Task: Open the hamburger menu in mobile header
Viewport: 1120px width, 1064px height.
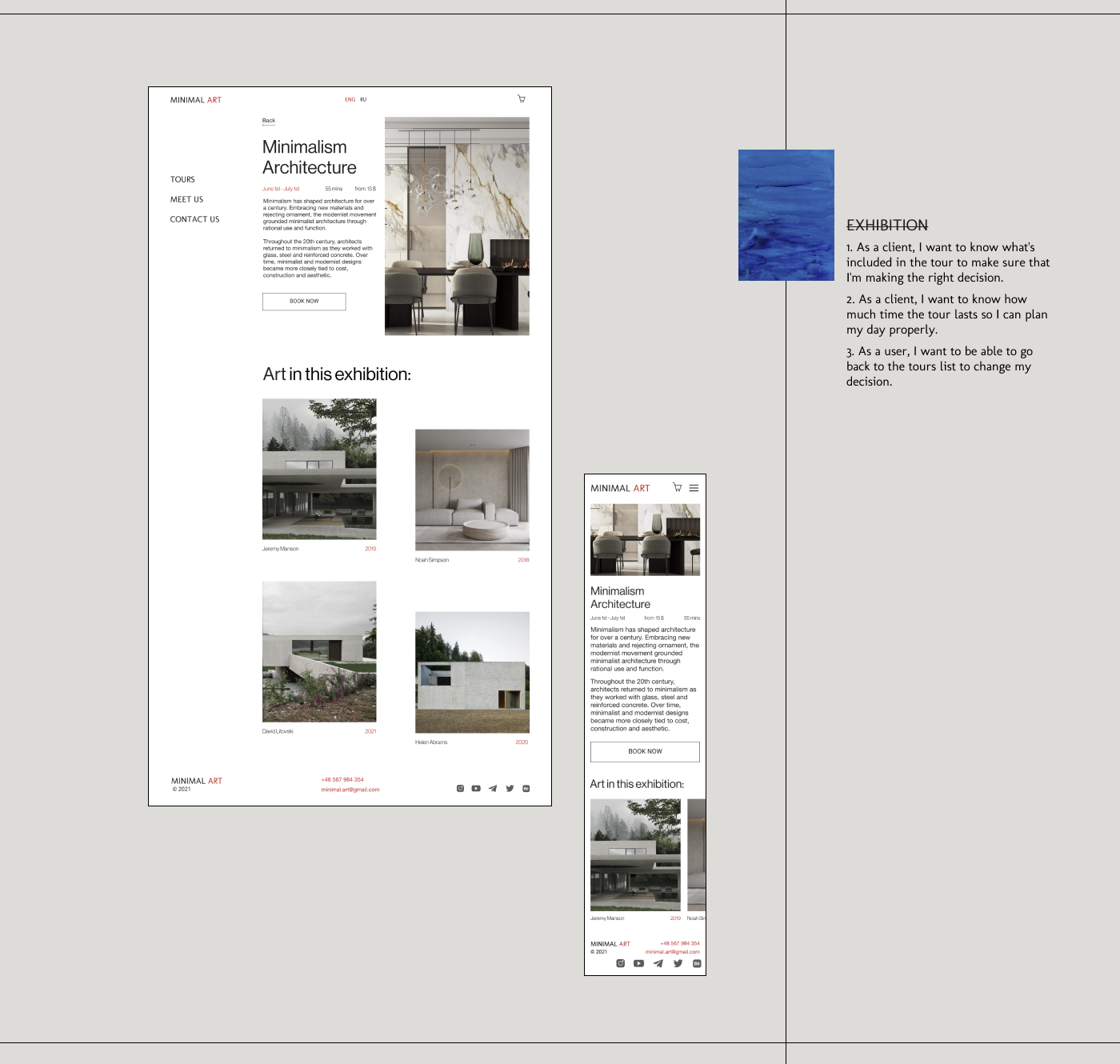Action: (x=694, y=488)
